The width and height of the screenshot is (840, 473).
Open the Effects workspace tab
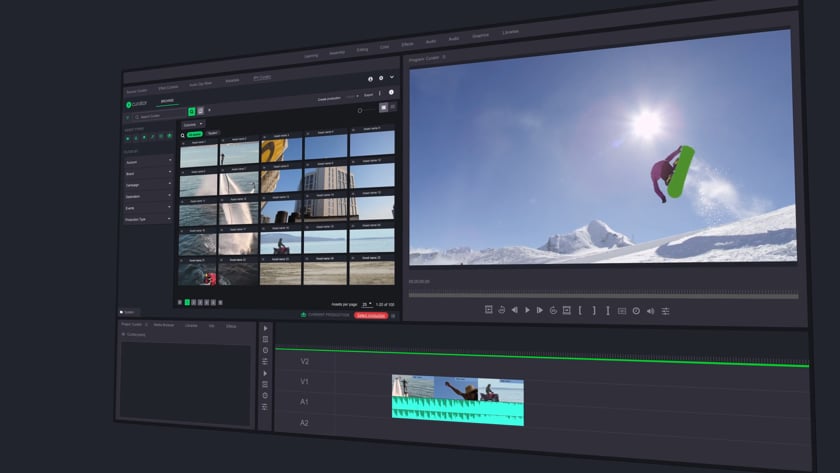(x=407, y=44)
